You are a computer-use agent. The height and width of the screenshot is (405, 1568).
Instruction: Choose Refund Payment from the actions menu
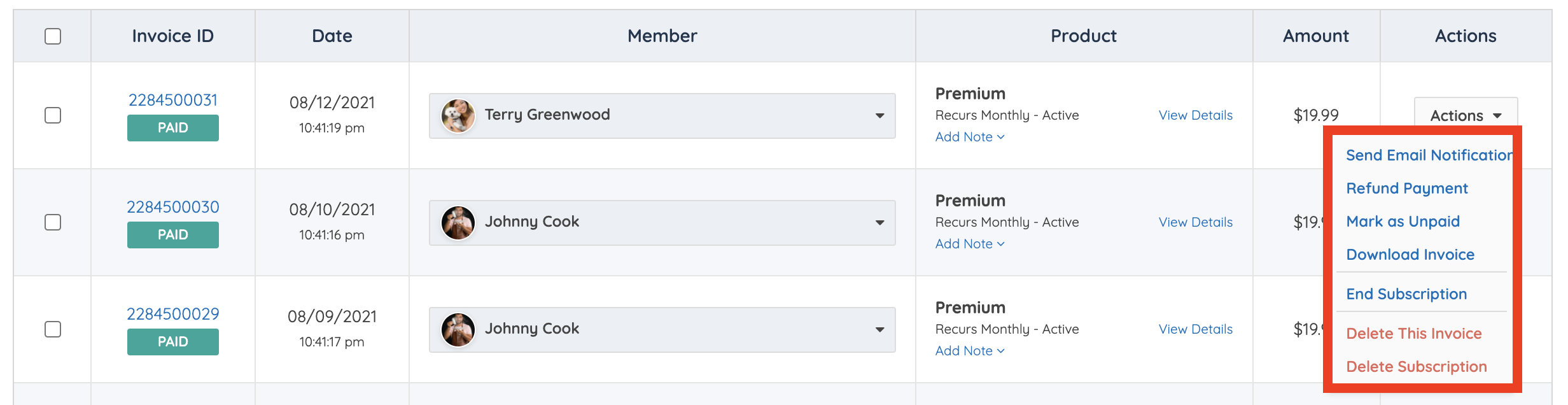tap(1407, 188)
